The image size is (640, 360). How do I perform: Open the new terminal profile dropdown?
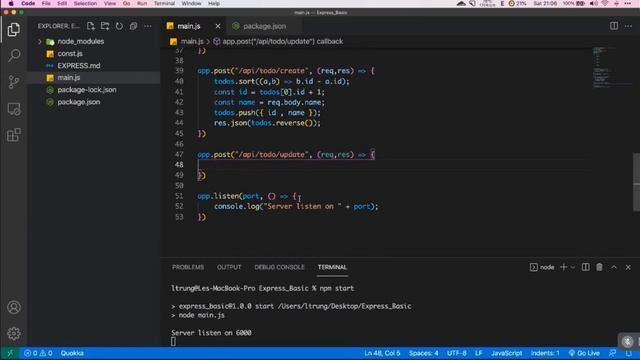click(573, 267)
